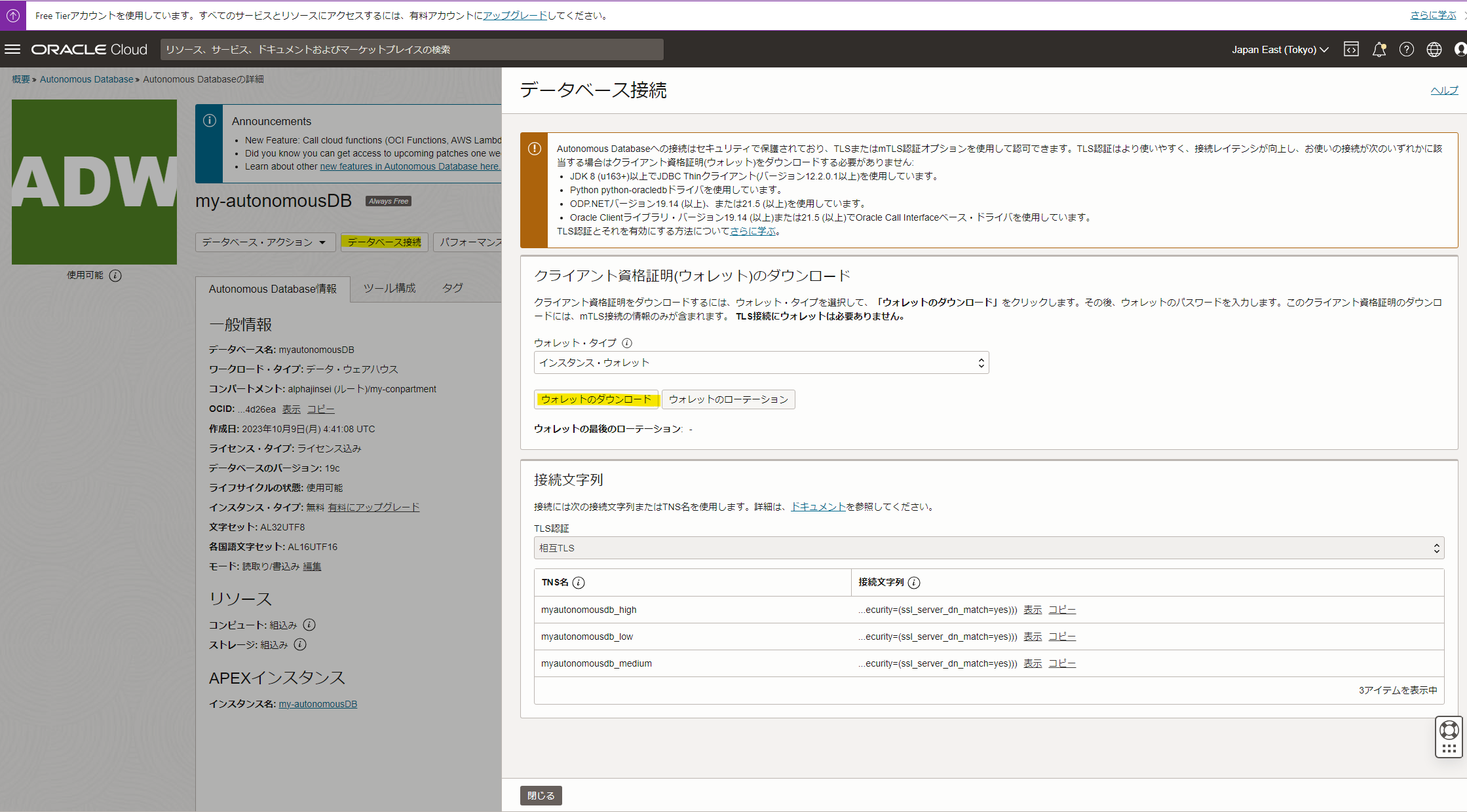
Task: Open Cloud Shell developer tools icon
Action: (1351, 49)
